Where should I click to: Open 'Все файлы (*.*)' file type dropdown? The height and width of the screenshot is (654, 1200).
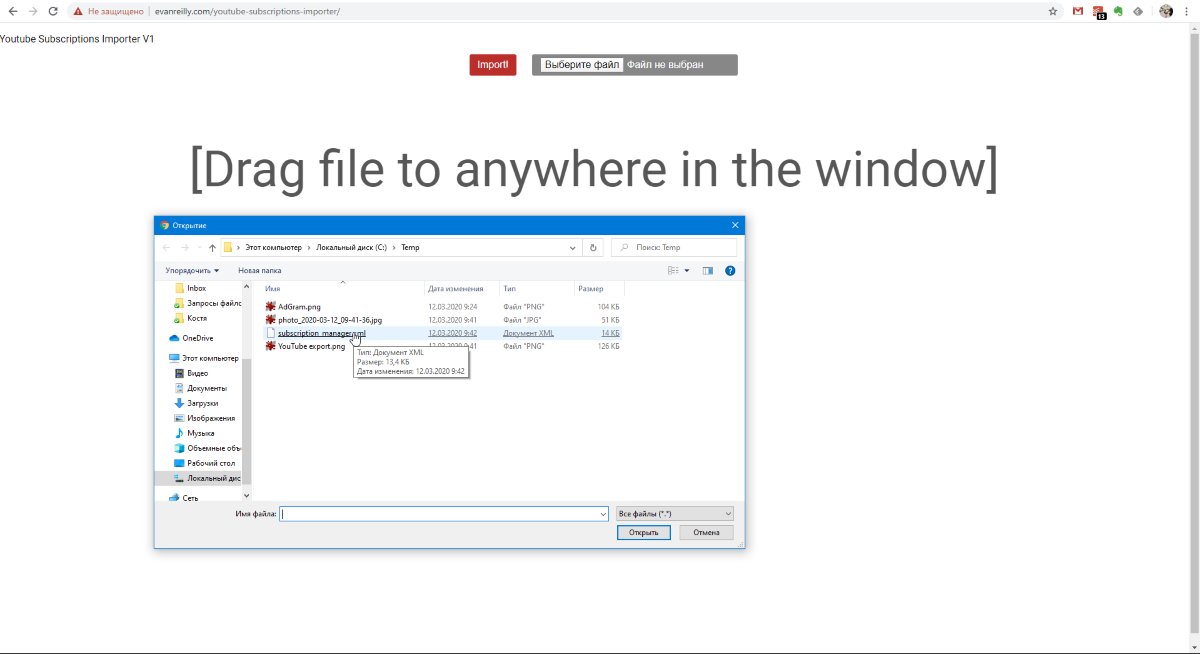point(675,514)
